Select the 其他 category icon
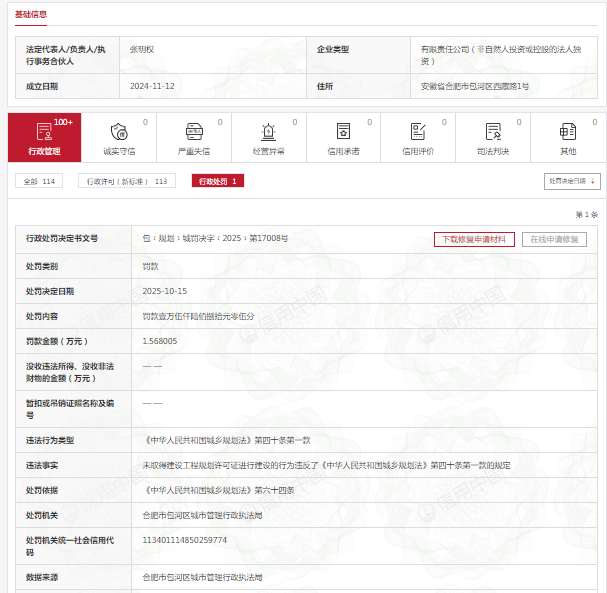Screen dimensions: 607x593 click(568, 131)
